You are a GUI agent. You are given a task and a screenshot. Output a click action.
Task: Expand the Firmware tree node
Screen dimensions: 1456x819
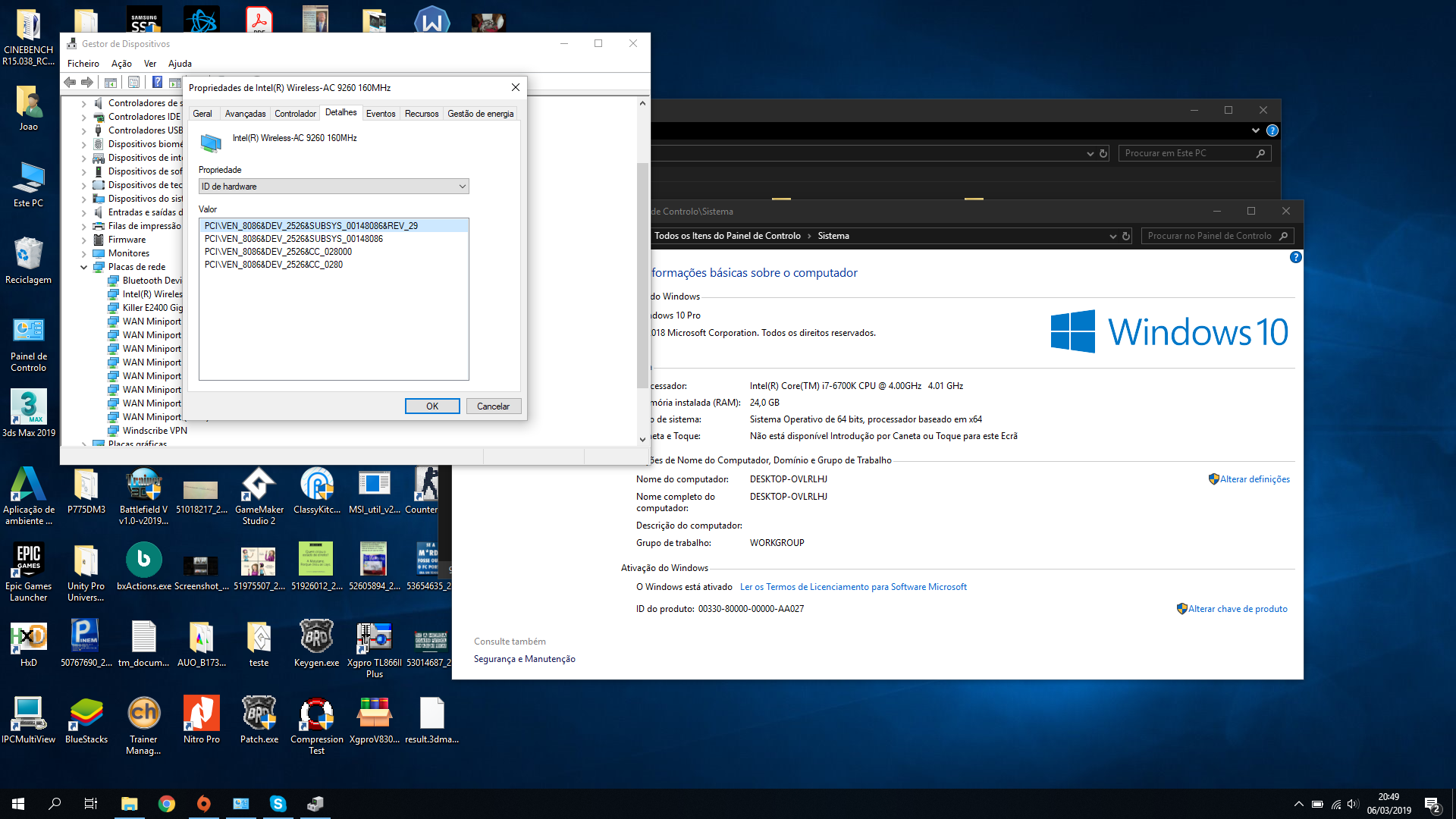pos(83,240)
